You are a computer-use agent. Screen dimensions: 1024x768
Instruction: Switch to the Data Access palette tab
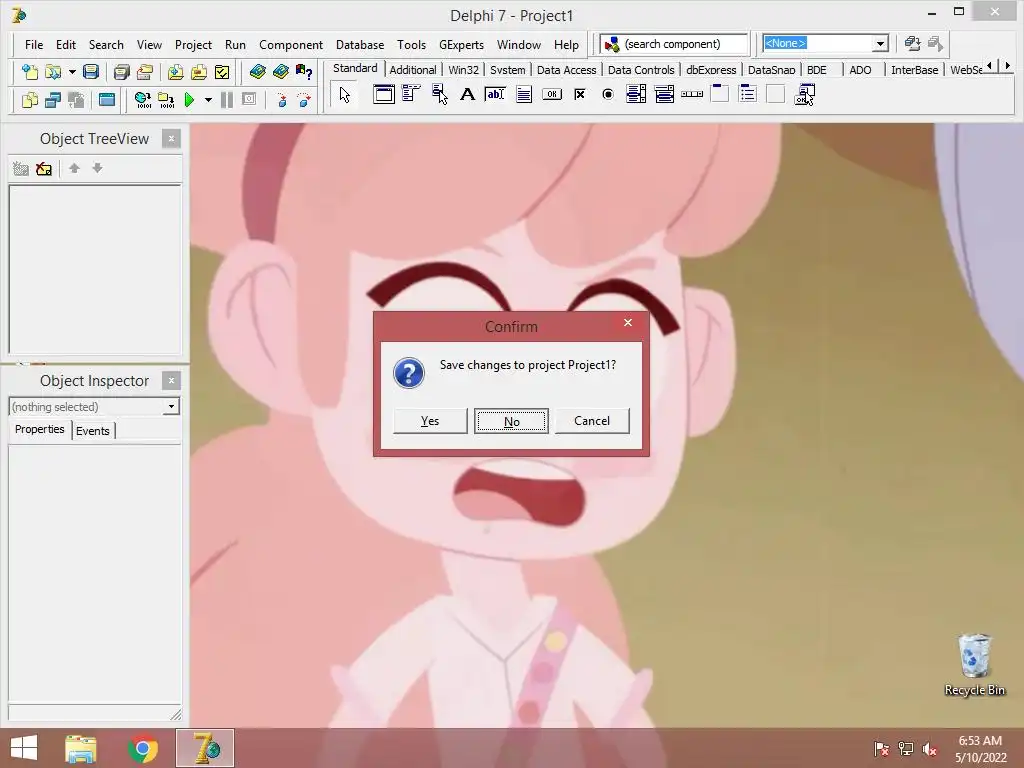[566, 70]
